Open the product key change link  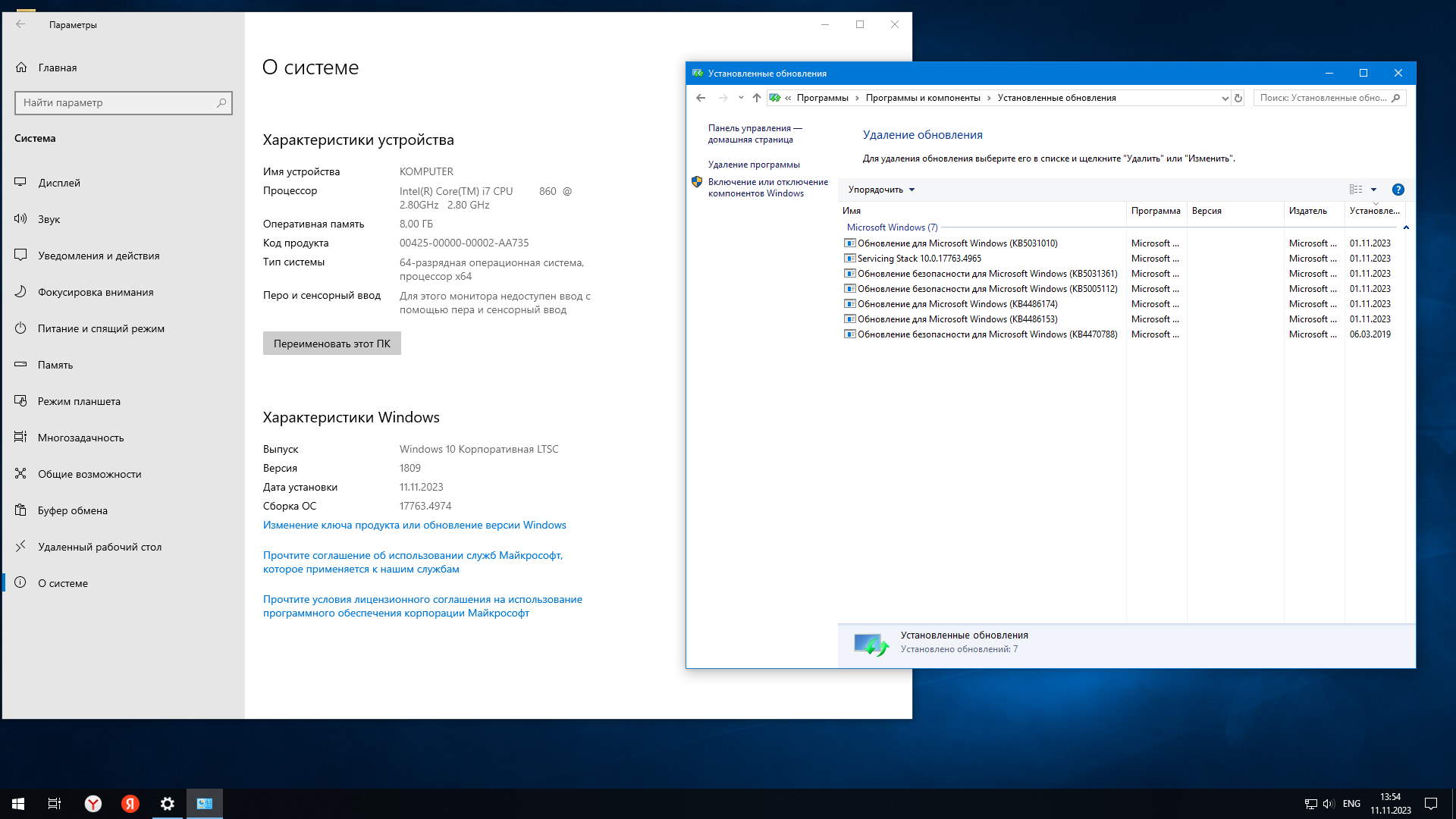coord(414,525)
